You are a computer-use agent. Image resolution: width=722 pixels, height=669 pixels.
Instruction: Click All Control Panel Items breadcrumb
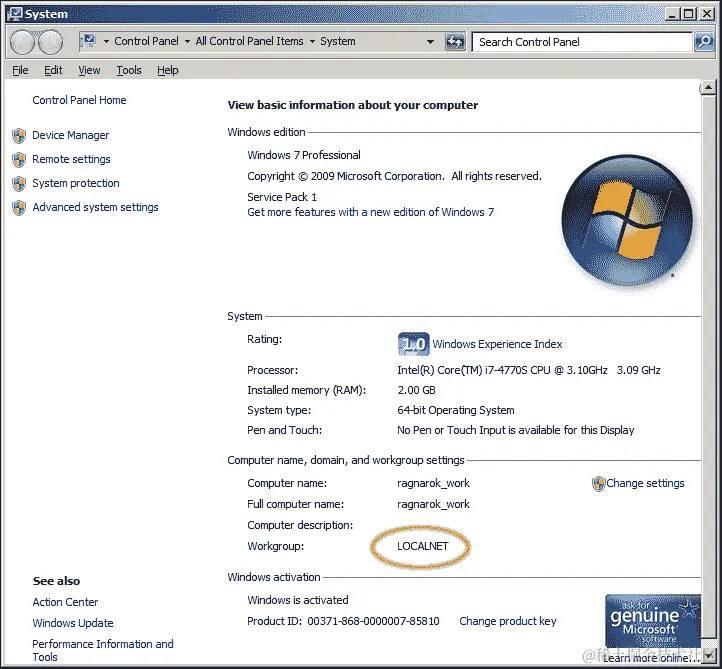[249, 41]
